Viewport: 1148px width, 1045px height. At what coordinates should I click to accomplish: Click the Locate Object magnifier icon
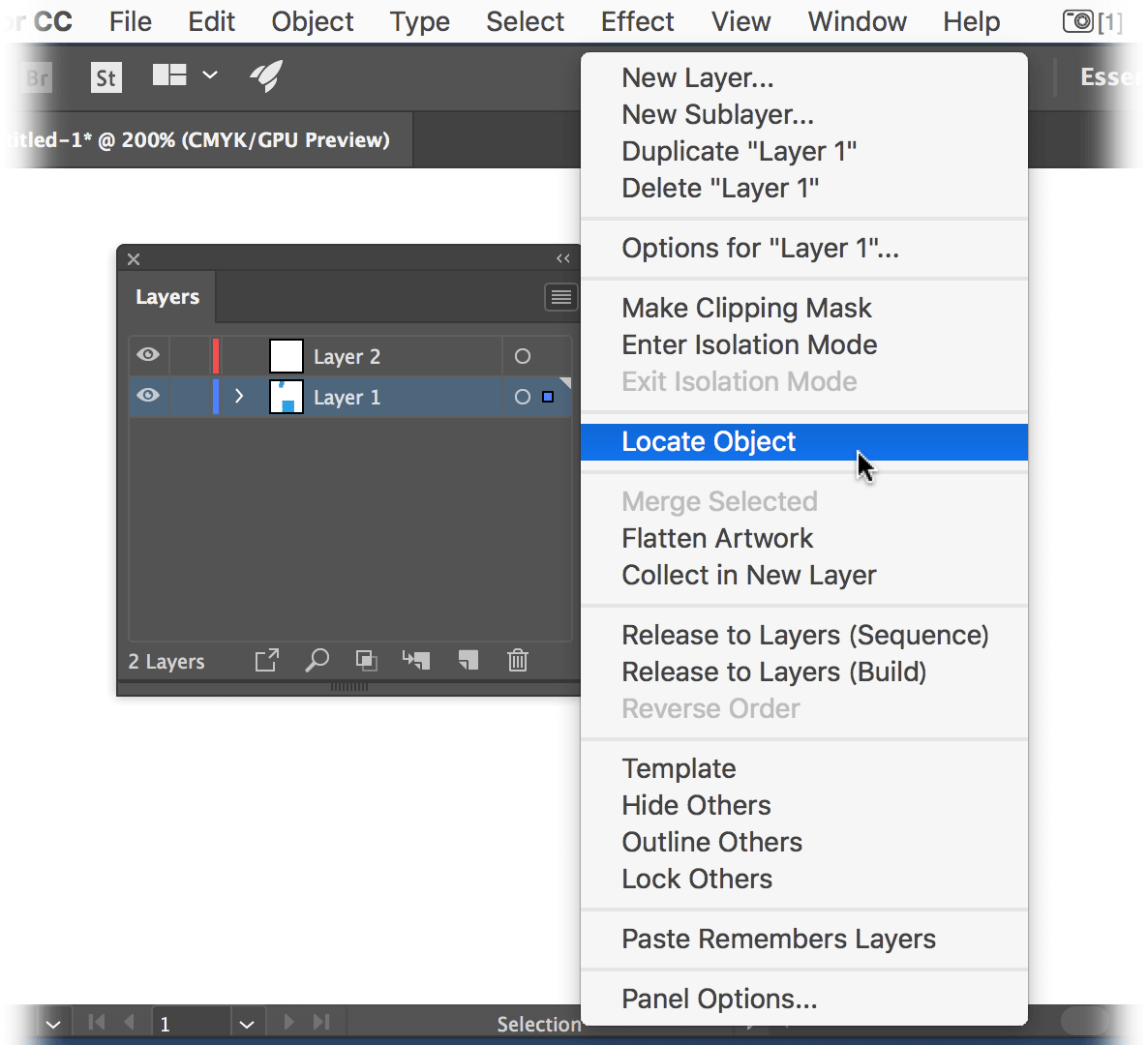(x=317, y=660)
